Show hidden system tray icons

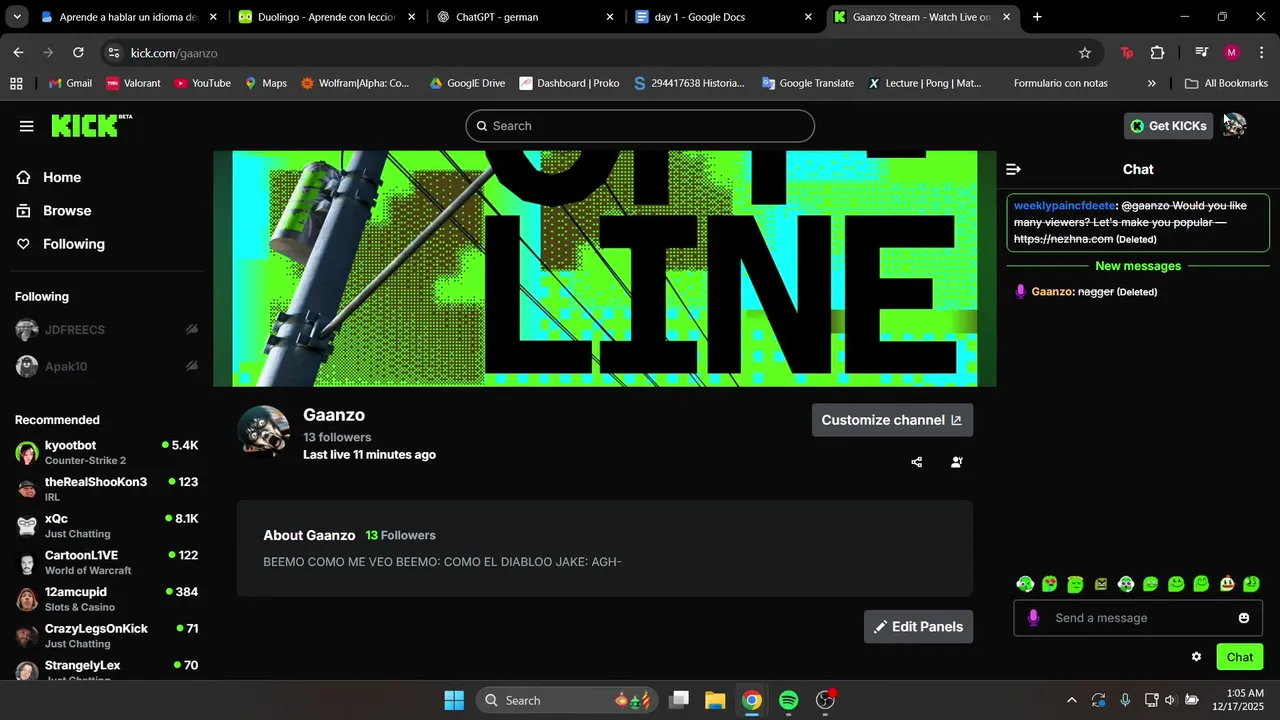(1072, 700)
